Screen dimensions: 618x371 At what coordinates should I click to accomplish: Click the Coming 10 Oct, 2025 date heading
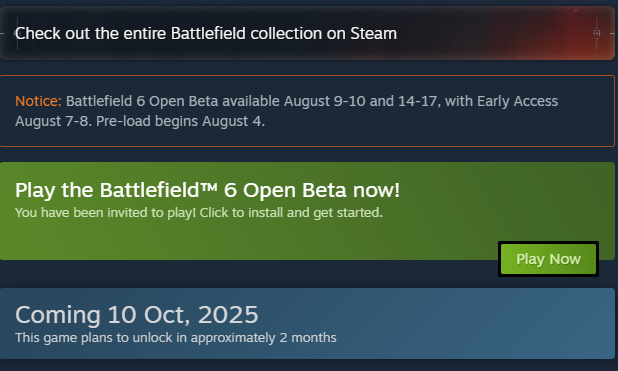137,315
